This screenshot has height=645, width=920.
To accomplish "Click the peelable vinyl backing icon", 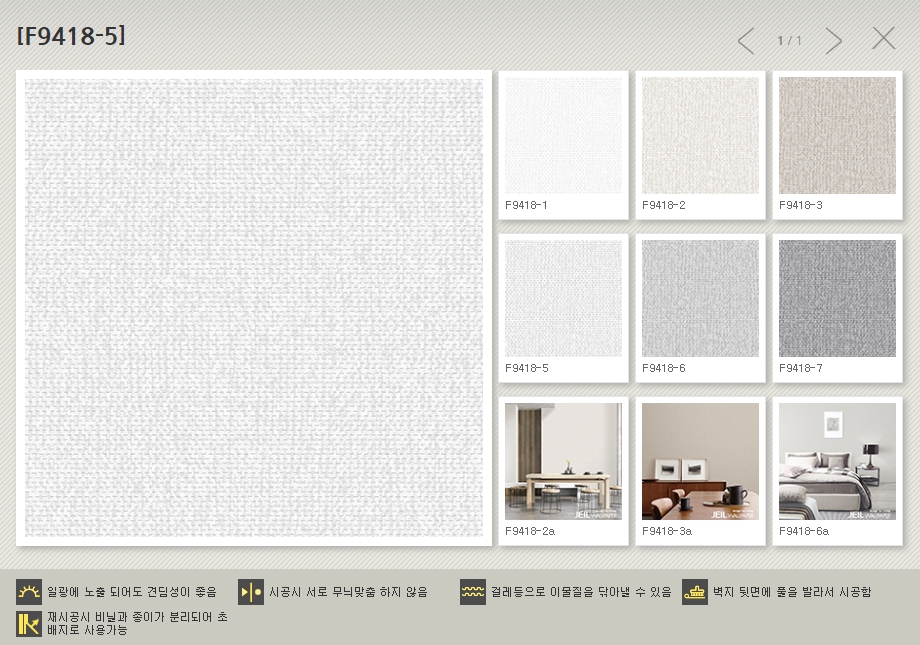I will point(29,624).
